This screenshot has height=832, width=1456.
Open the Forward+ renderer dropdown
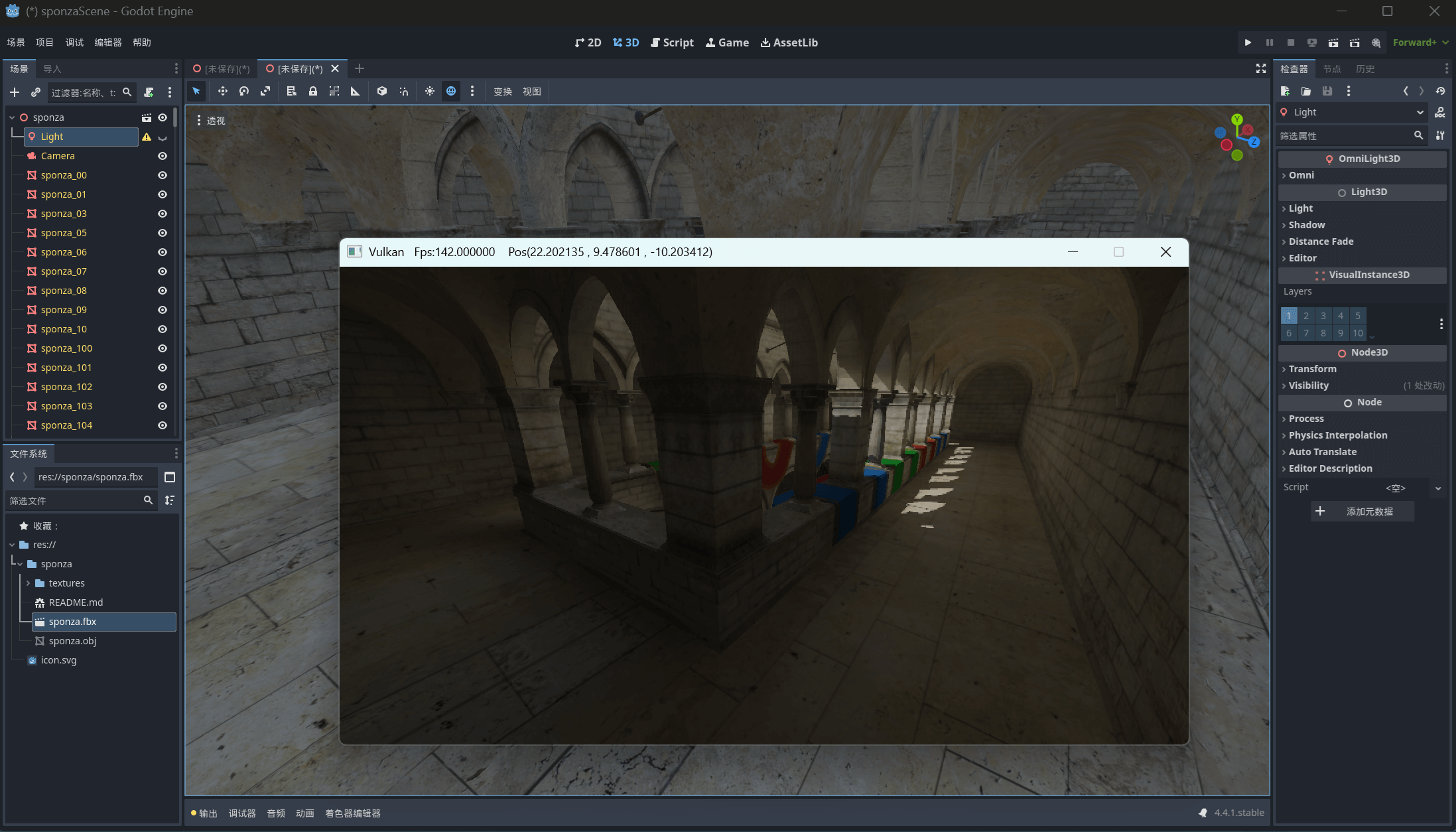click(x=1420, y=42)
